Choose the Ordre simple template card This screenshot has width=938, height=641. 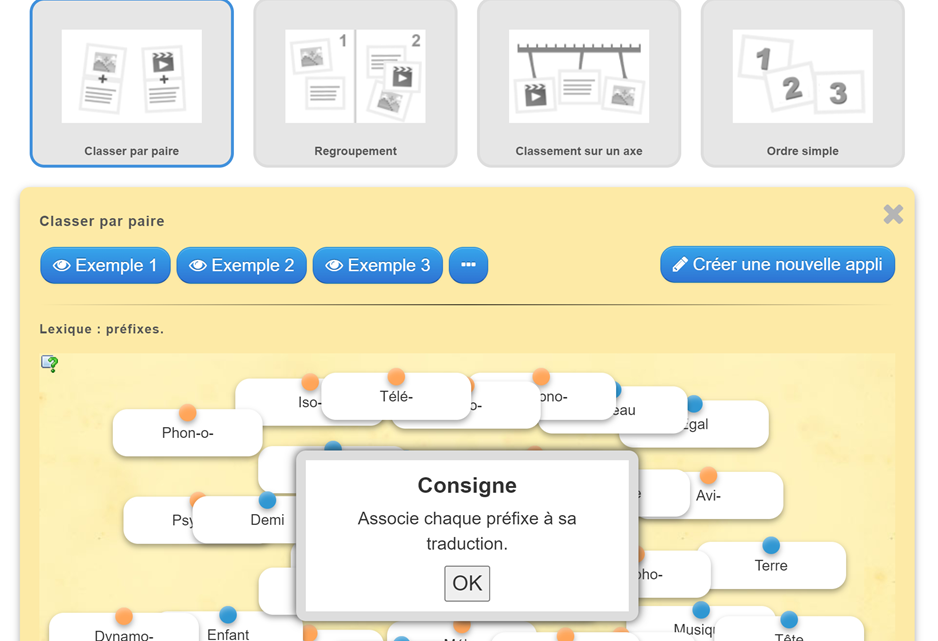pos(803,83)
